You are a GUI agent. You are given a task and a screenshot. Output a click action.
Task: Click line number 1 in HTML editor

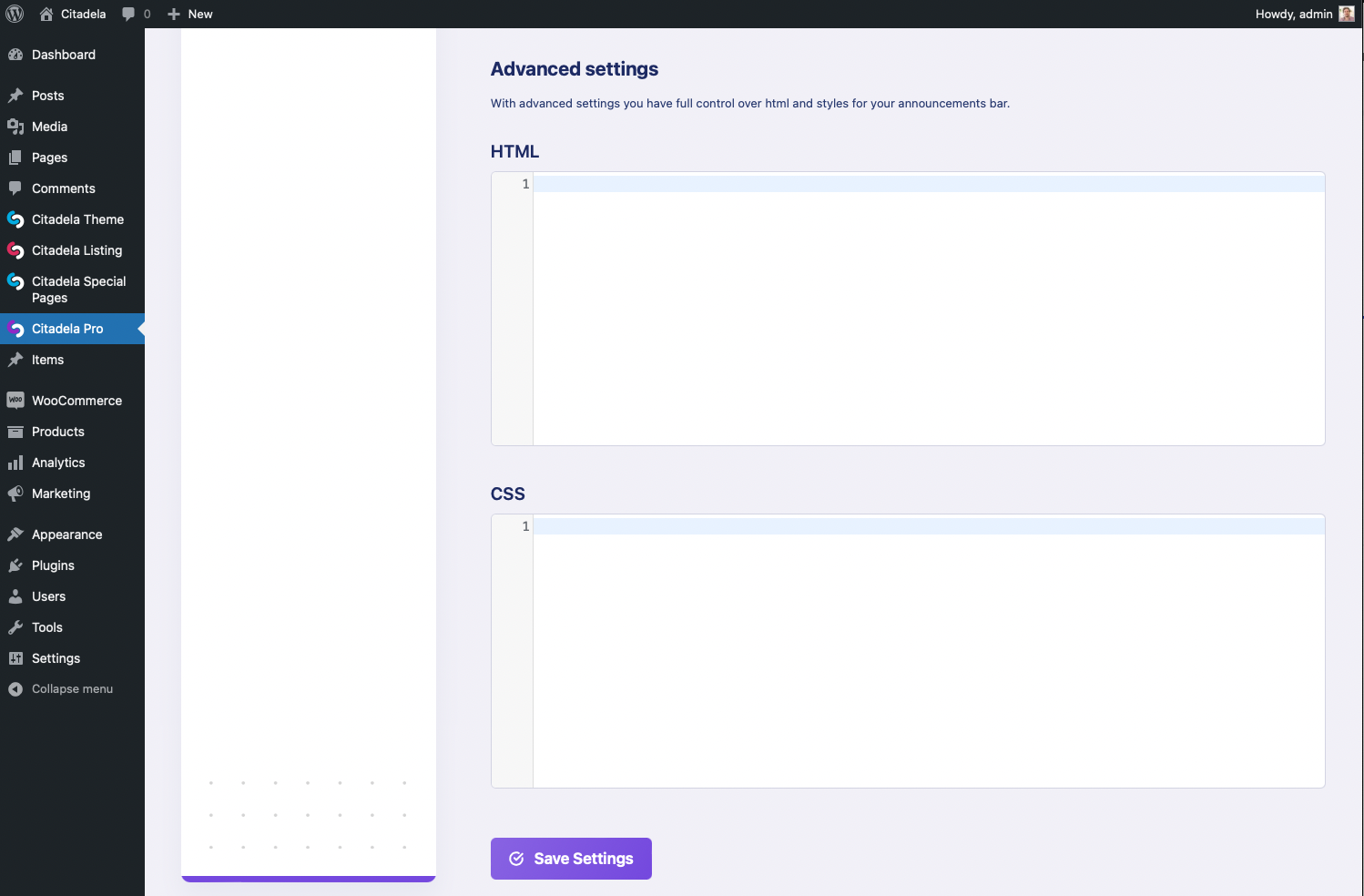click(x=525, y=184)
